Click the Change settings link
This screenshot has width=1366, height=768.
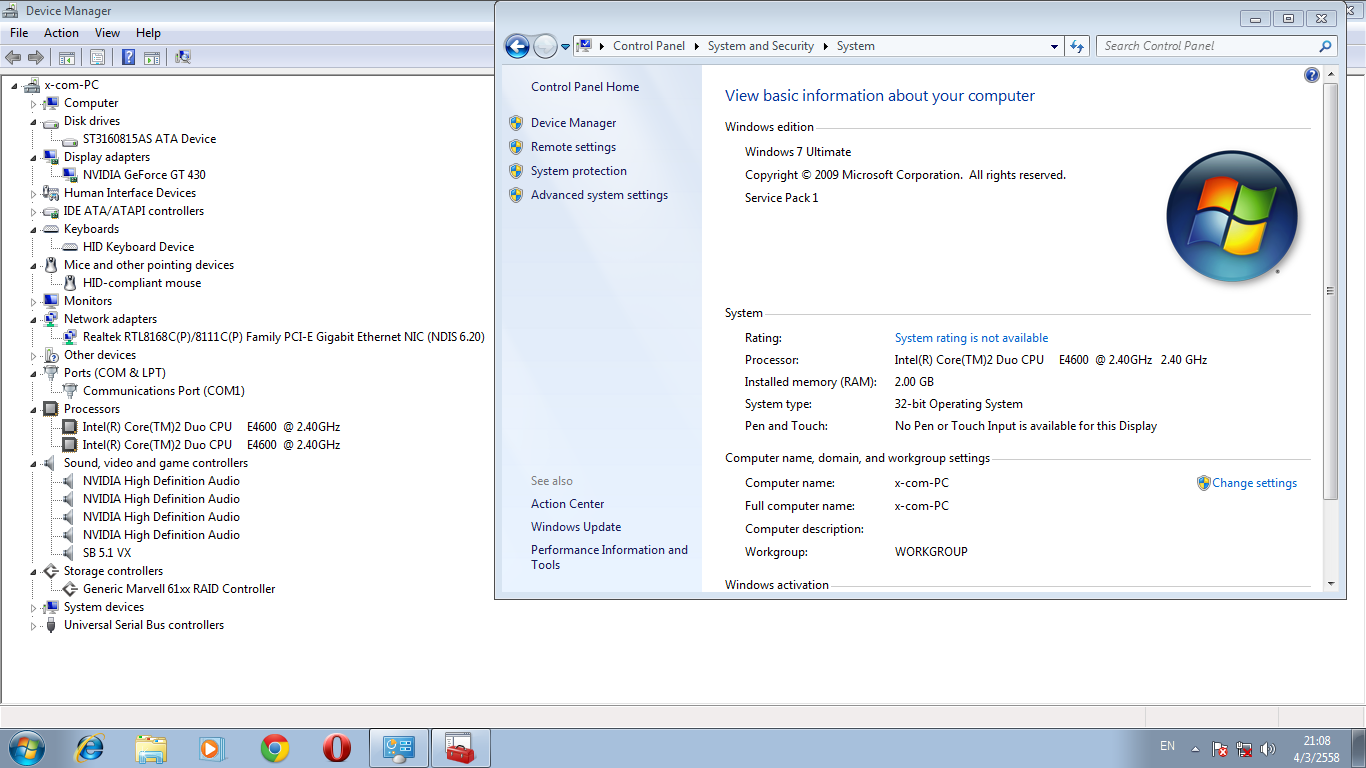(1254, 483)
